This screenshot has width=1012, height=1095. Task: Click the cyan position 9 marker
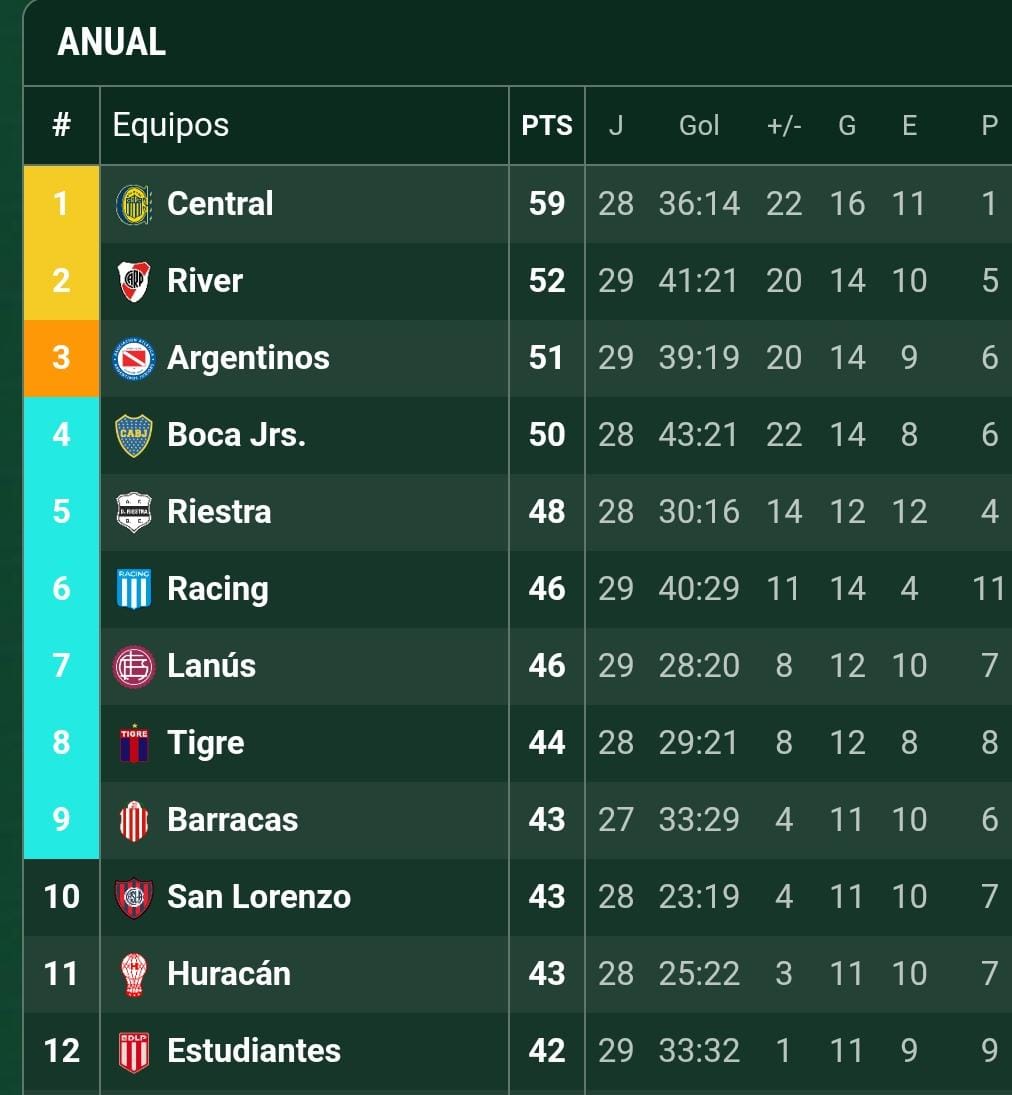[x=61, y=820]
